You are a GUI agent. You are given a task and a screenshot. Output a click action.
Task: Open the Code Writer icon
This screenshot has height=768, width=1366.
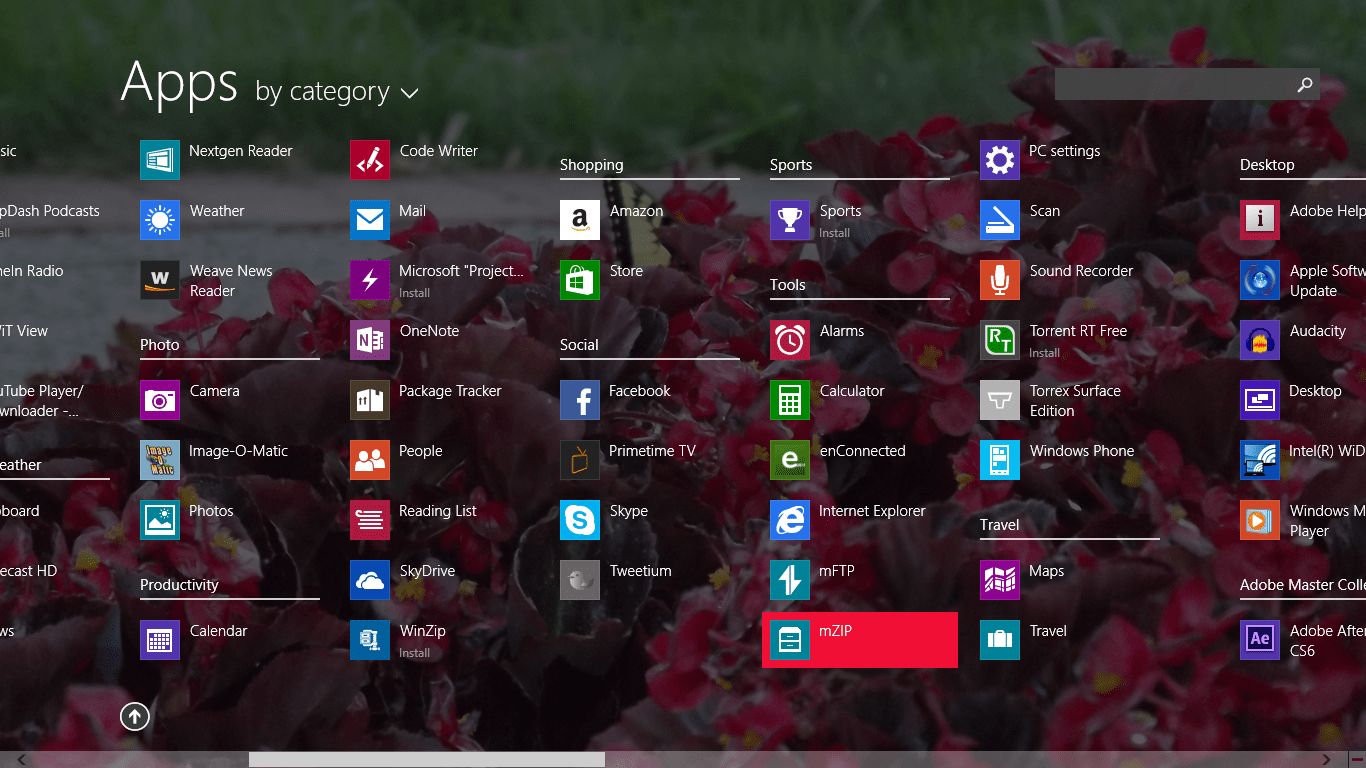[370, 160]
